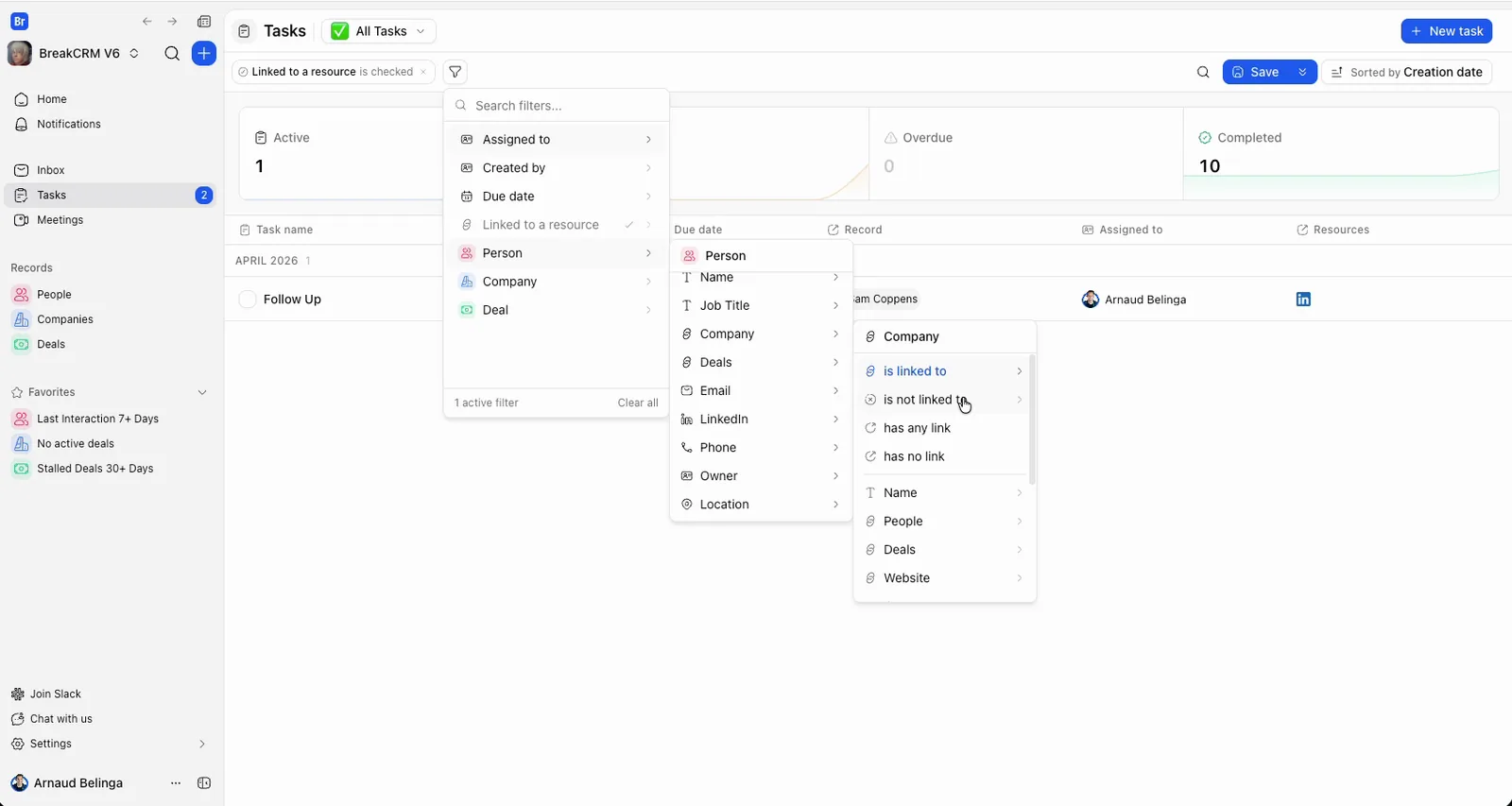Open the LinkedIn resource icon for Follow Up
The height and width of the screenshot is (806, 1512).
pyautogui.click(x=1303, y=300)
